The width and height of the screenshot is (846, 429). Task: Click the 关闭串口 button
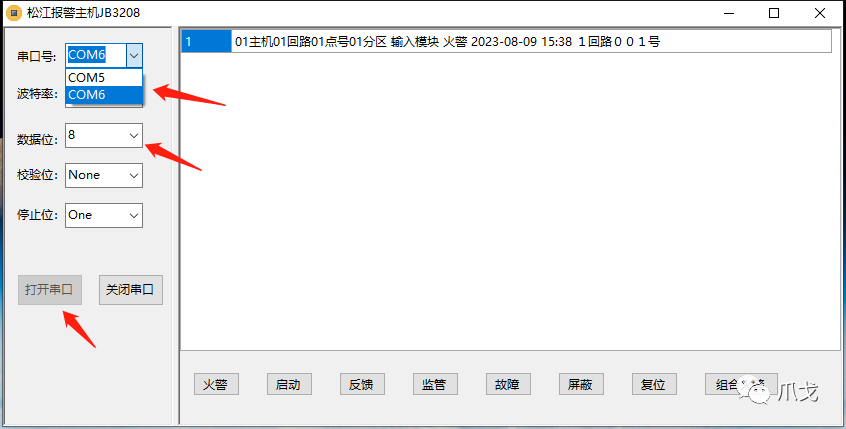click(x=131, y=290)
